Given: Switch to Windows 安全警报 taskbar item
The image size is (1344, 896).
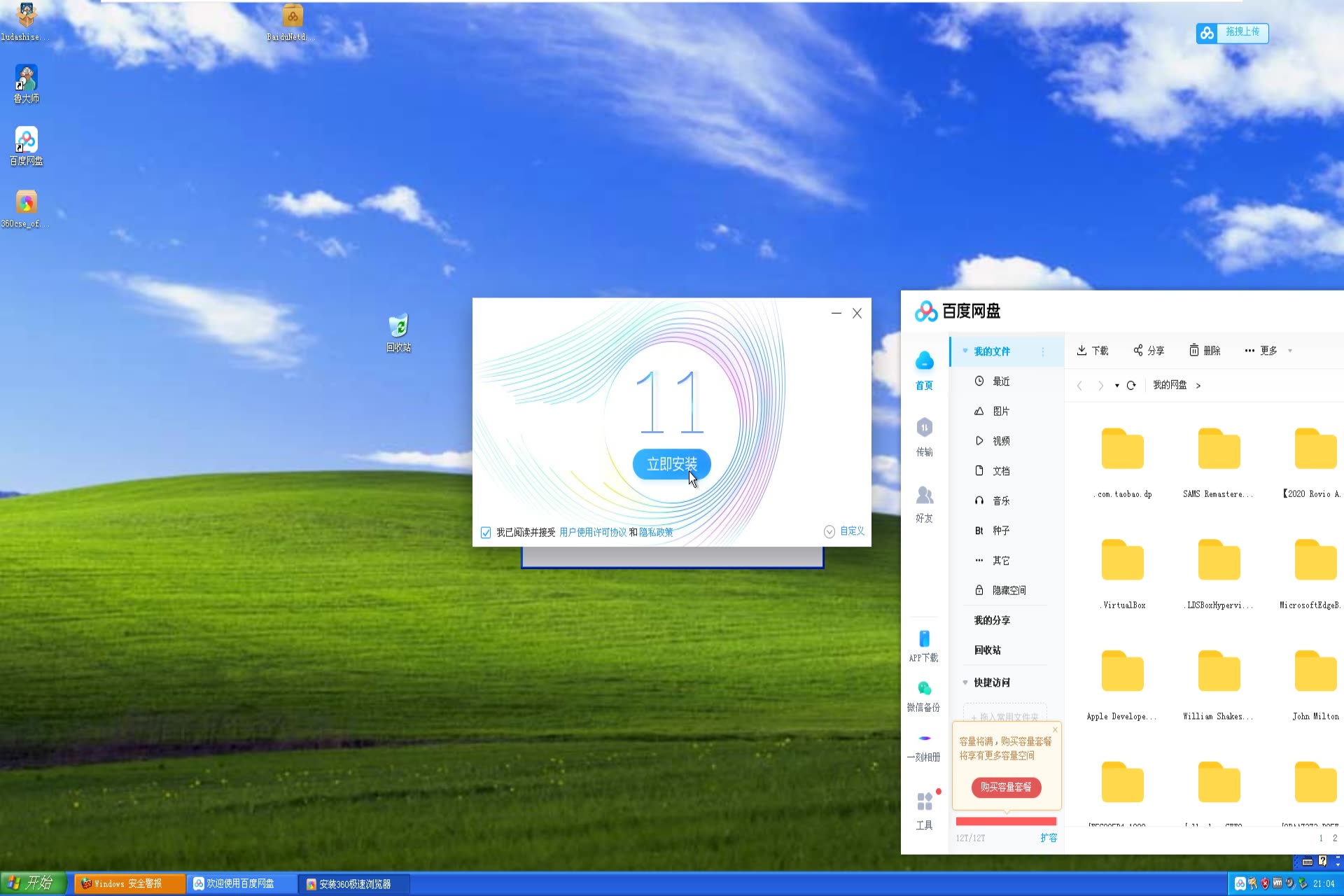Looking at the screenshot, I should 130,884.
